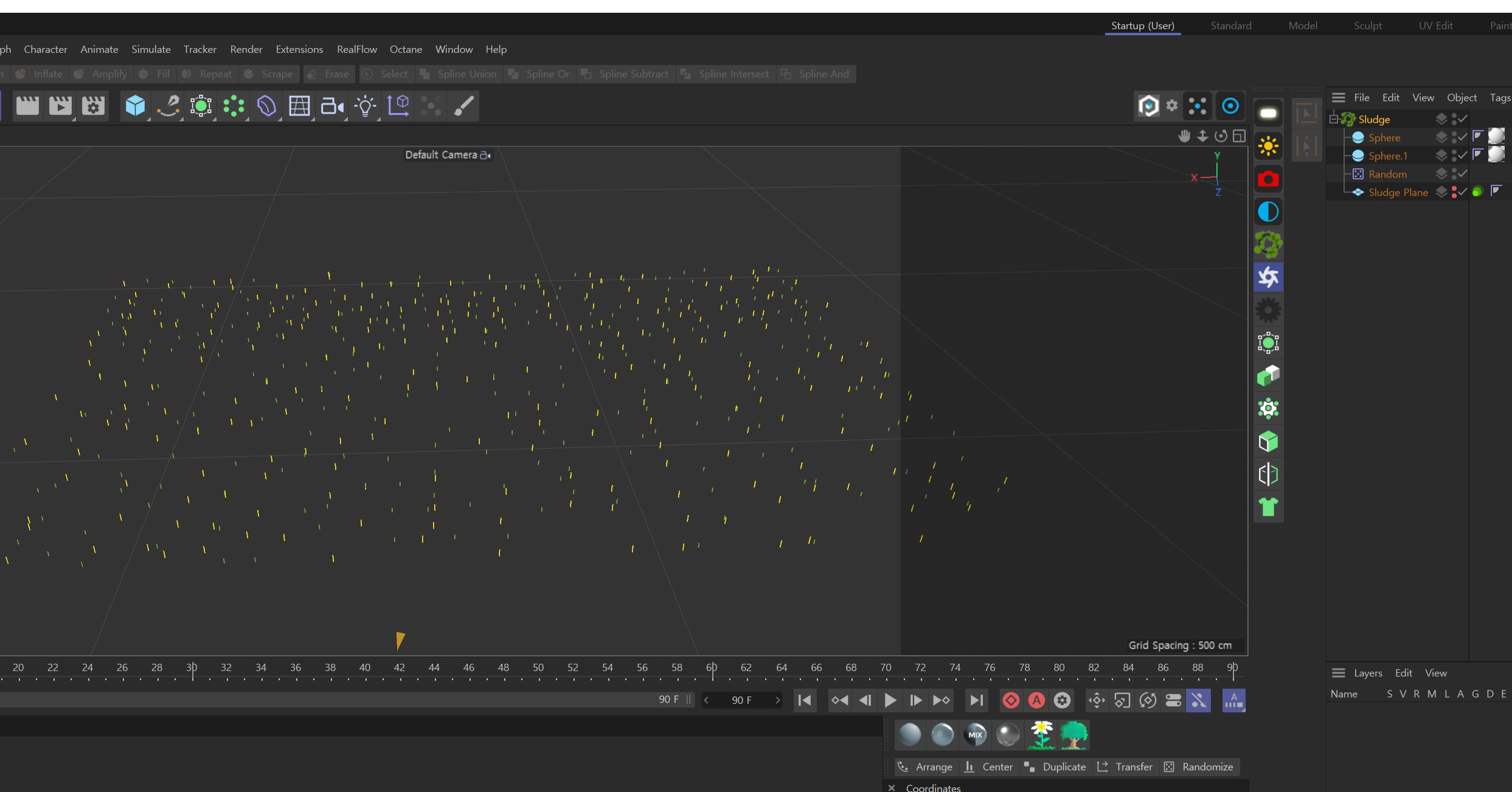This screenshot has width=1512, height=792.
Task: Click the green T-shirt icon
Action: pyautogui.click(x=1268, y=506)
